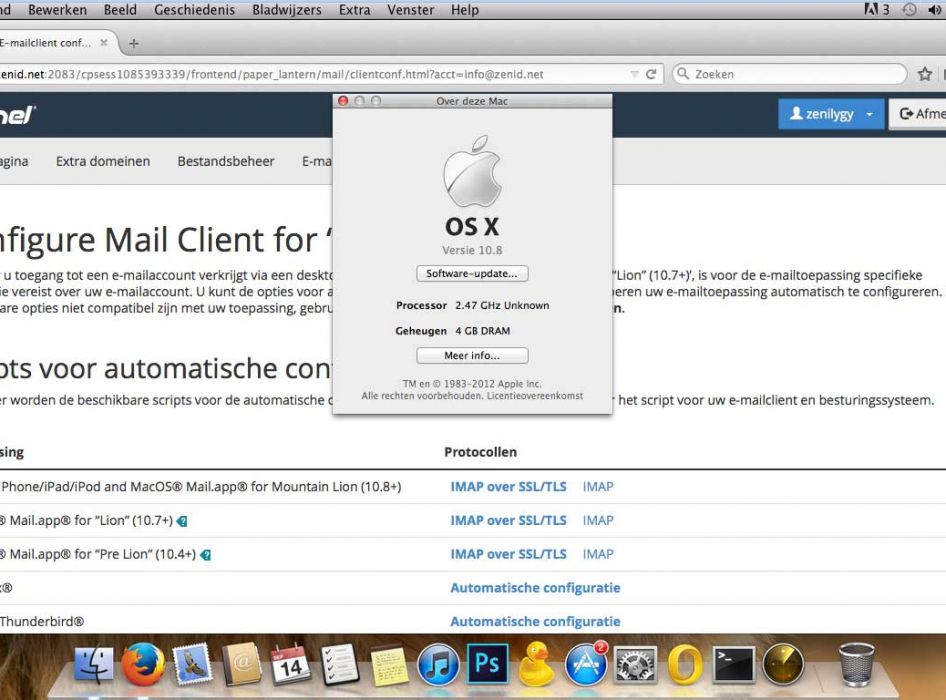Viewport: 946px width, 700px height.
Task: Go to Bestandsbeheer in cPanel nav
Action: 226,161
